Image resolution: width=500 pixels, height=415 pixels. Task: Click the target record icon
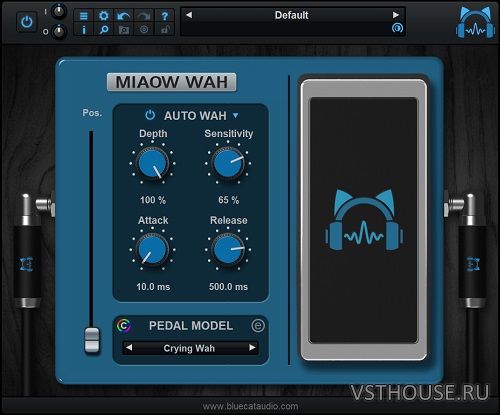tap(144, 29)
